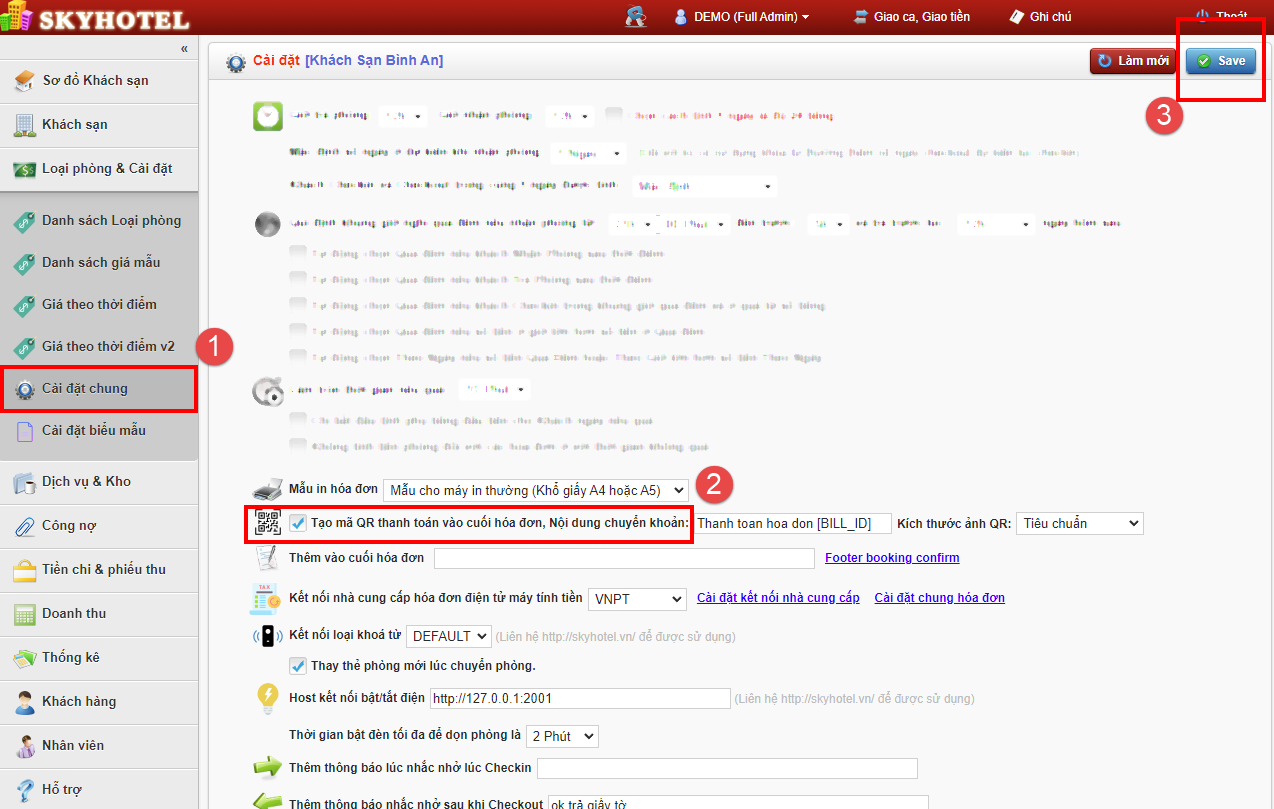
Task: Expand Kích thước ảnh QR dropdown
Action: coord(1079,523)
